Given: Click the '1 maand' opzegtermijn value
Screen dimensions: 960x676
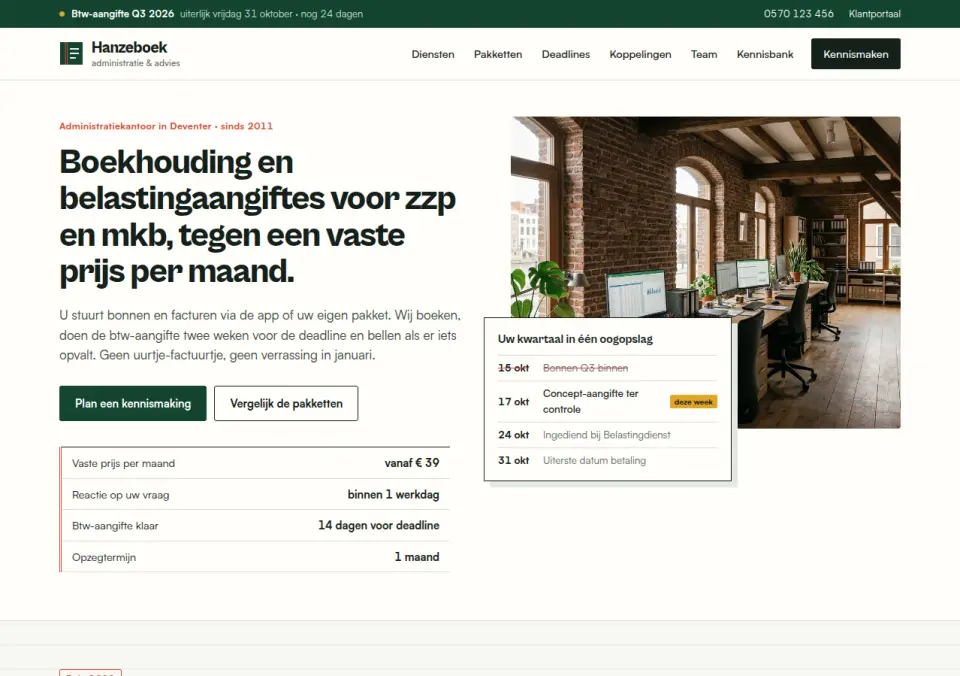Looking at the screenshot, I should (416, 557).
